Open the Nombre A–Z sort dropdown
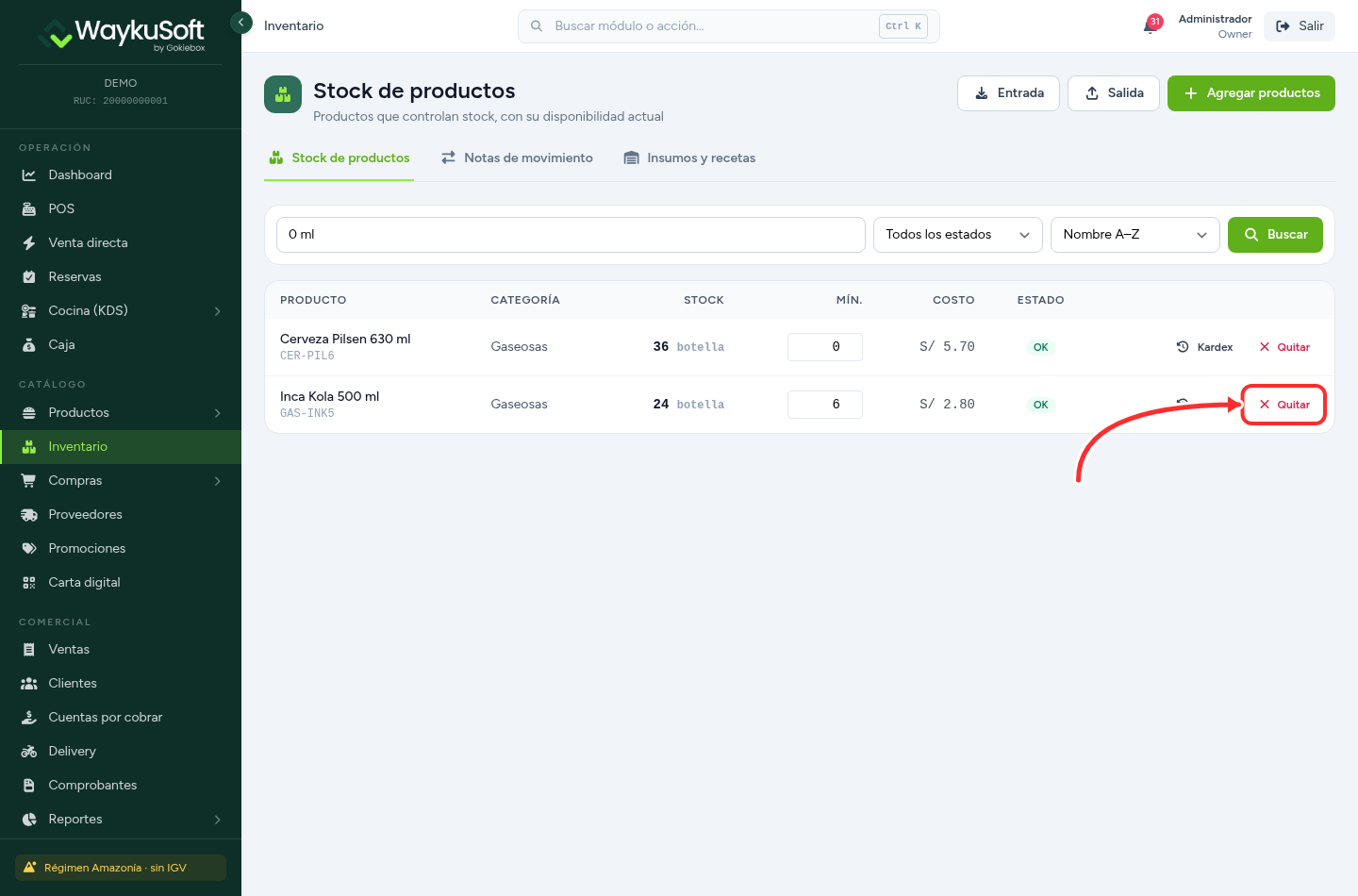The image size is (1358, 896). click(x=1134, y=235)
